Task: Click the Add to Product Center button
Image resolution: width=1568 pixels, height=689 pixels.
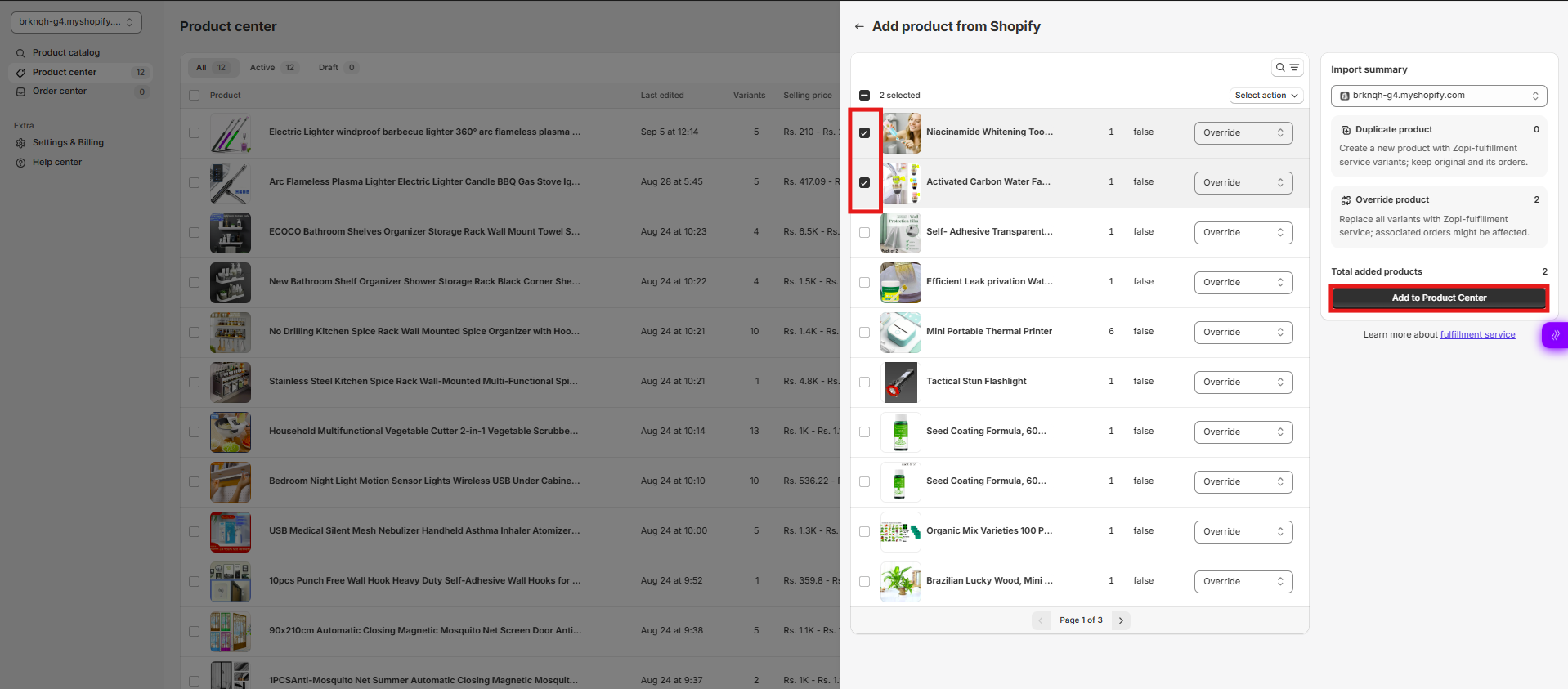Action: (x=1438, y=298)
